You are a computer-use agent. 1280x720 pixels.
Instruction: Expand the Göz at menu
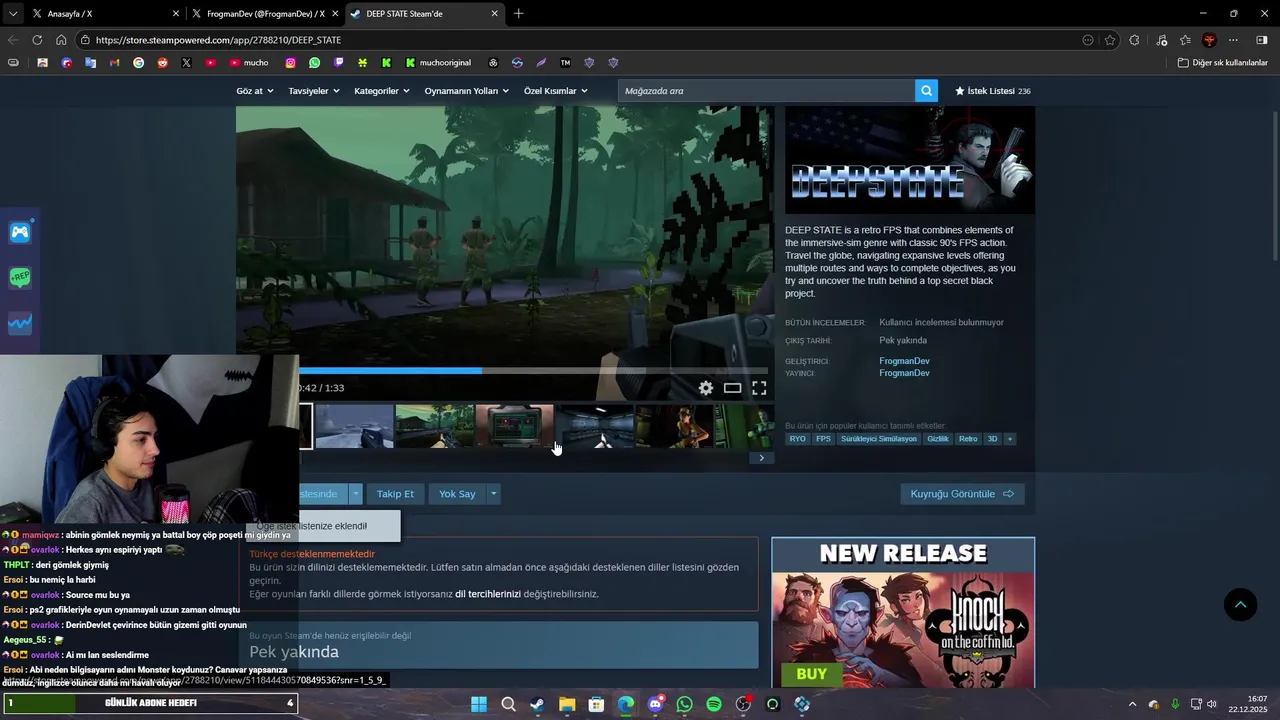(255, 91)
